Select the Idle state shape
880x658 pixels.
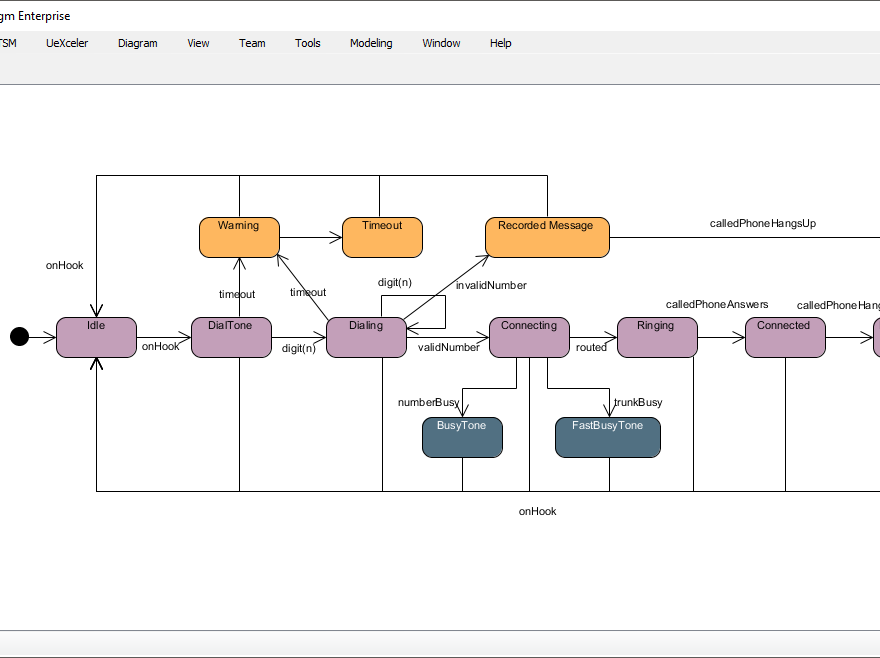(x=95, y=337)
